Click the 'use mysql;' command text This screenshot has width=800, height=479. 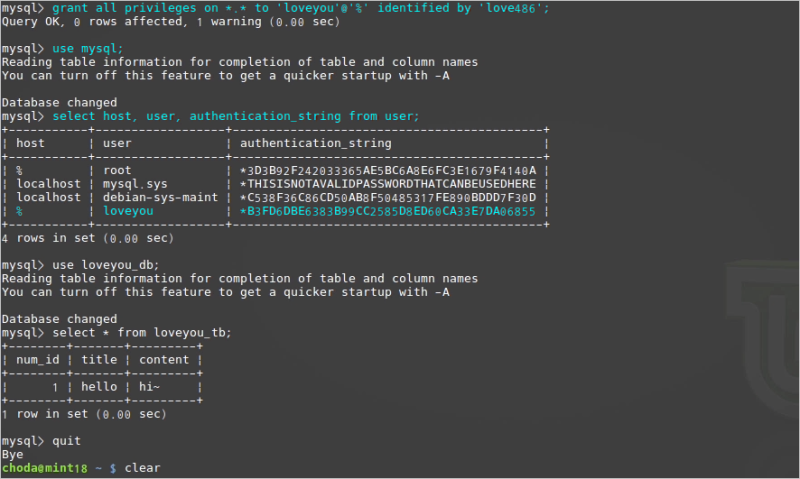[87, 48]
